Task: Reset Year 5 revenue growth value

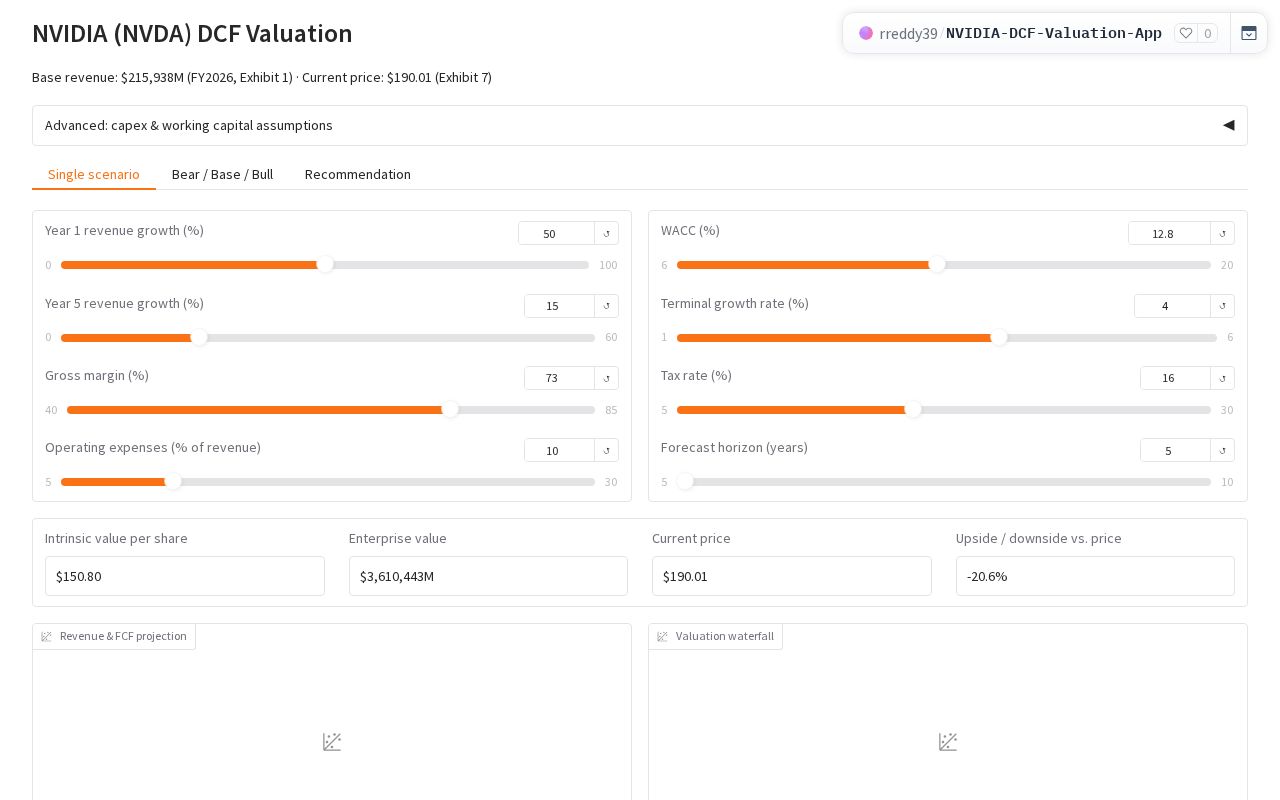Action: [x=606, y=306]
